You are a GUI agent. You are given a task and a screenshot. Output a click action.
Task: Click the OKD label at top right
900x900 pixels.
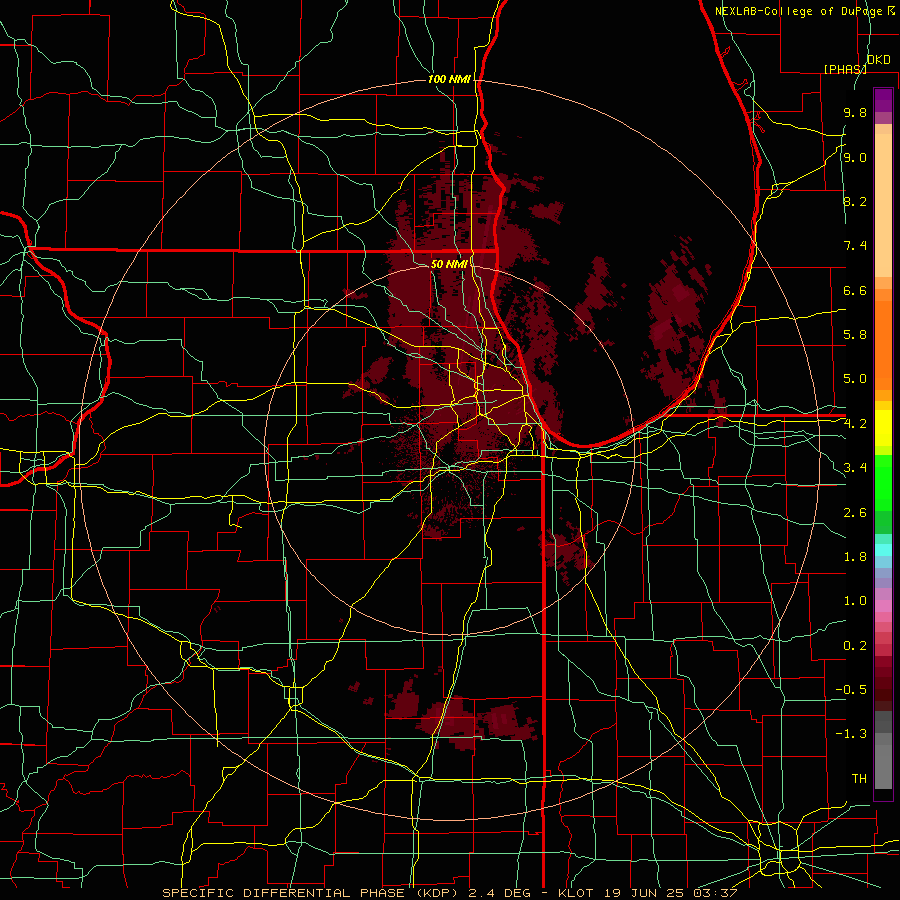(x=878, y=59)
